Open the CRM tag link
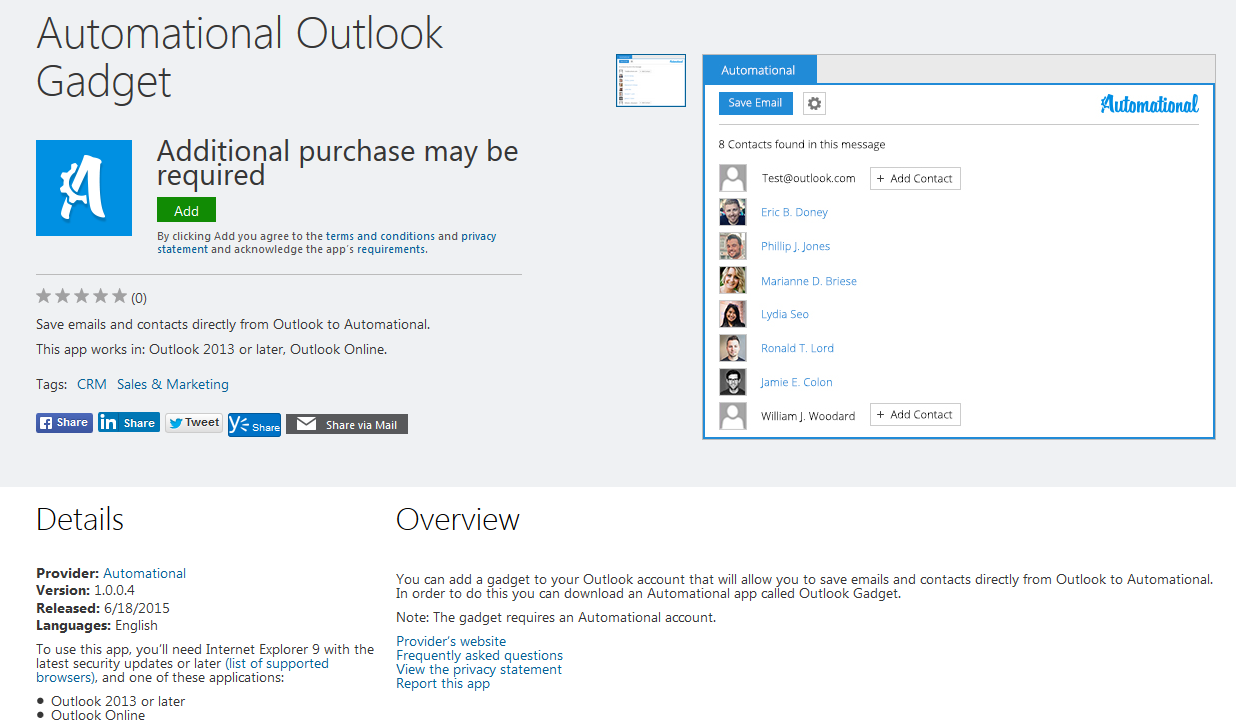 tap(92, 384)
